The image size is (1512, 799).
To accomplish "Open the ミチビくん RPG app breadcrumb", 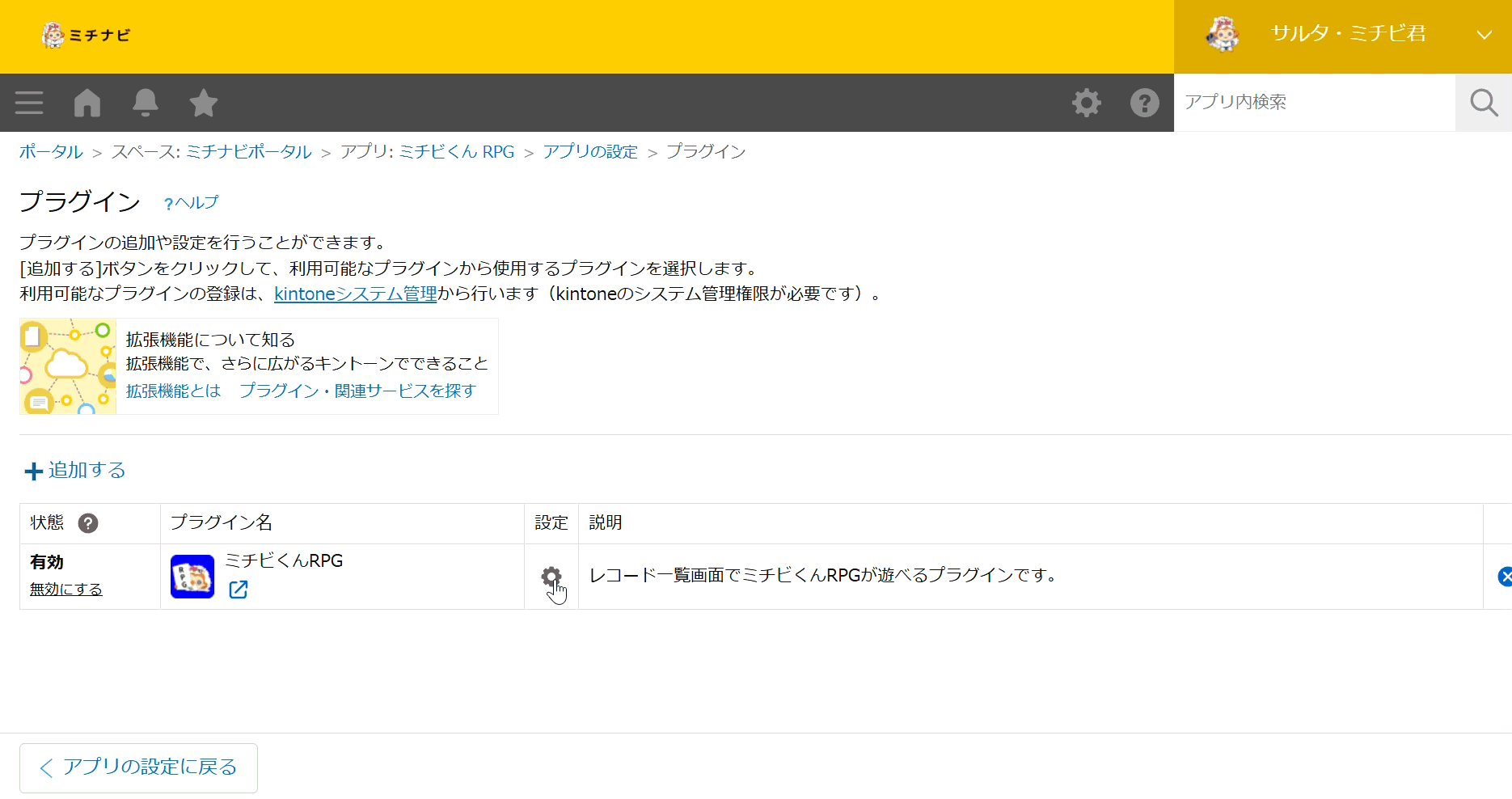I will click(x=457, y=152).
